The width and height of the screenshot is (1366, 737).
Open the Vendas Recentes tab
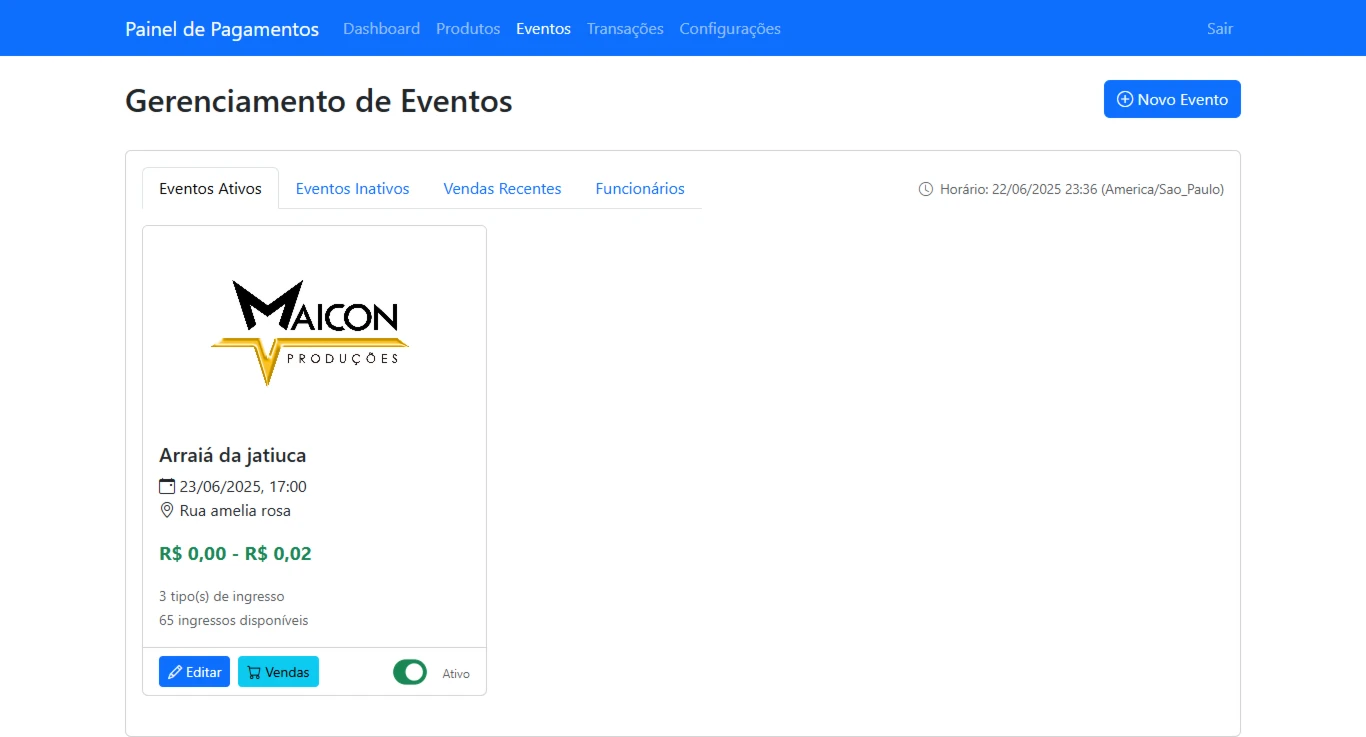[x=502, y=188]
